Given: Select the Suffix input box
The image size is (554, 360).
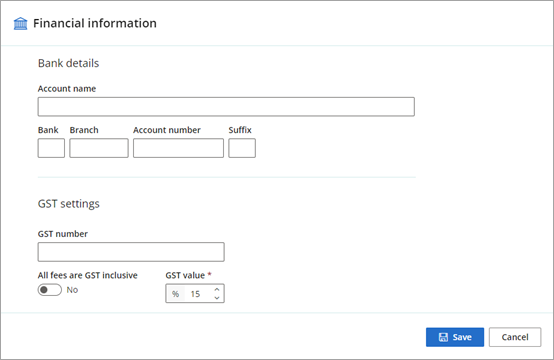Looking at the screenshot, I should pos(242,148).
